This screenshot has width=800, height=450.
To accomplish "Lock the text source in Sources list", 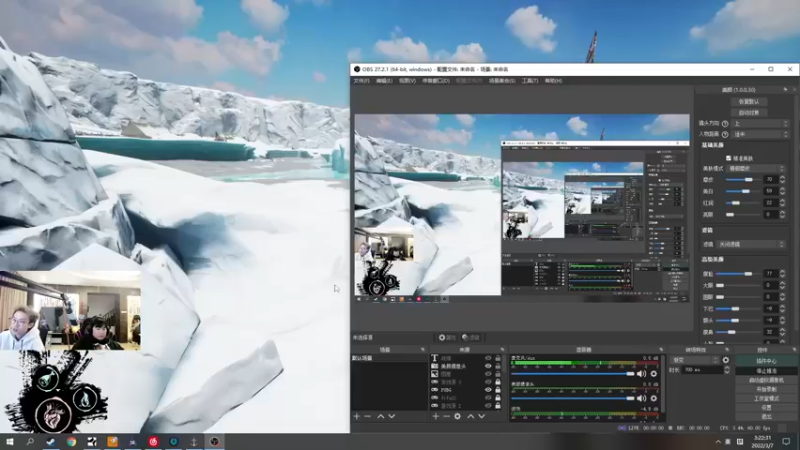I will coord(498,358).
